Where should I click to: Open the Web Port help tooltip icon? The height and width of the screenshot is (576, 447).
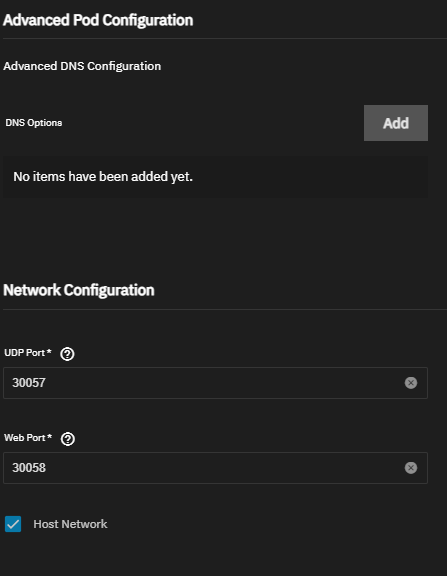68,439
